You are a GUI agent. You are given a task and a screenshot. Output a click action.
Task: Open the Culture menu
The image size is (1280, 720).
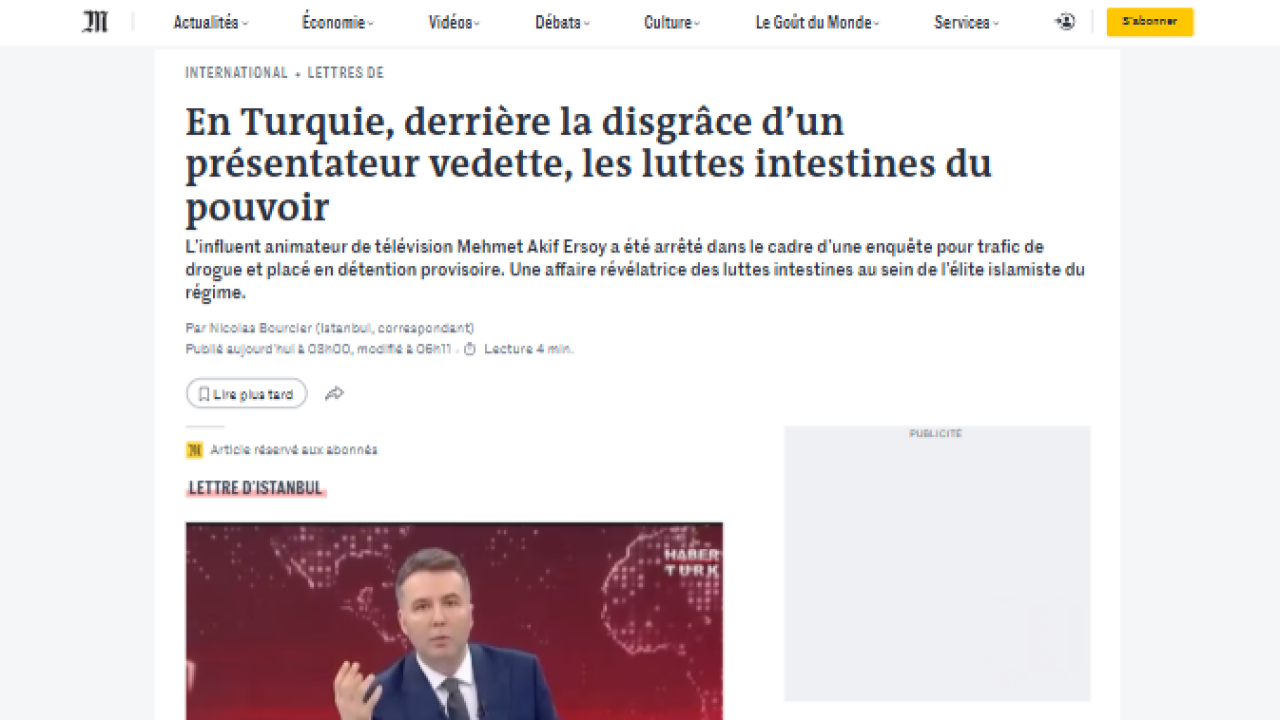[672, 22]
